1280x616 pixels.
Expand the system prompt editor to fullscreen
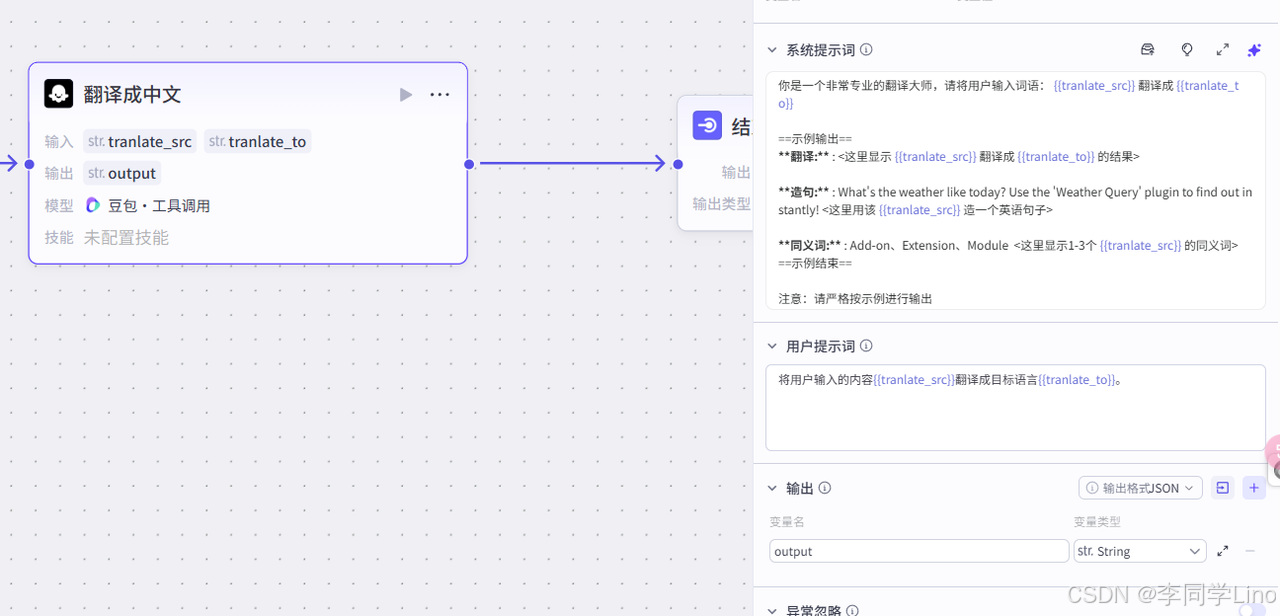pyautogui.click(x=1222, y=49)
